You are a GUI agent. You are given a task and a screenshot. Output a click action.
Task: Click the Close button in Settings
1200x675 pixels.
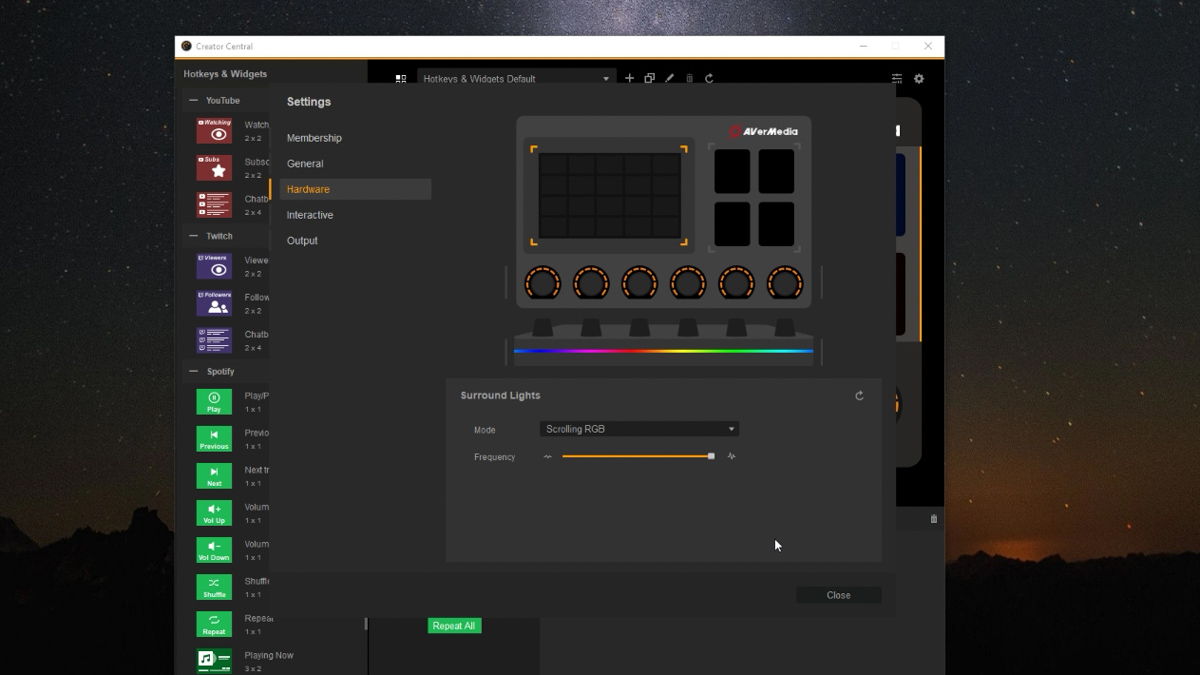pyautogui.click(x=838, y=595)
